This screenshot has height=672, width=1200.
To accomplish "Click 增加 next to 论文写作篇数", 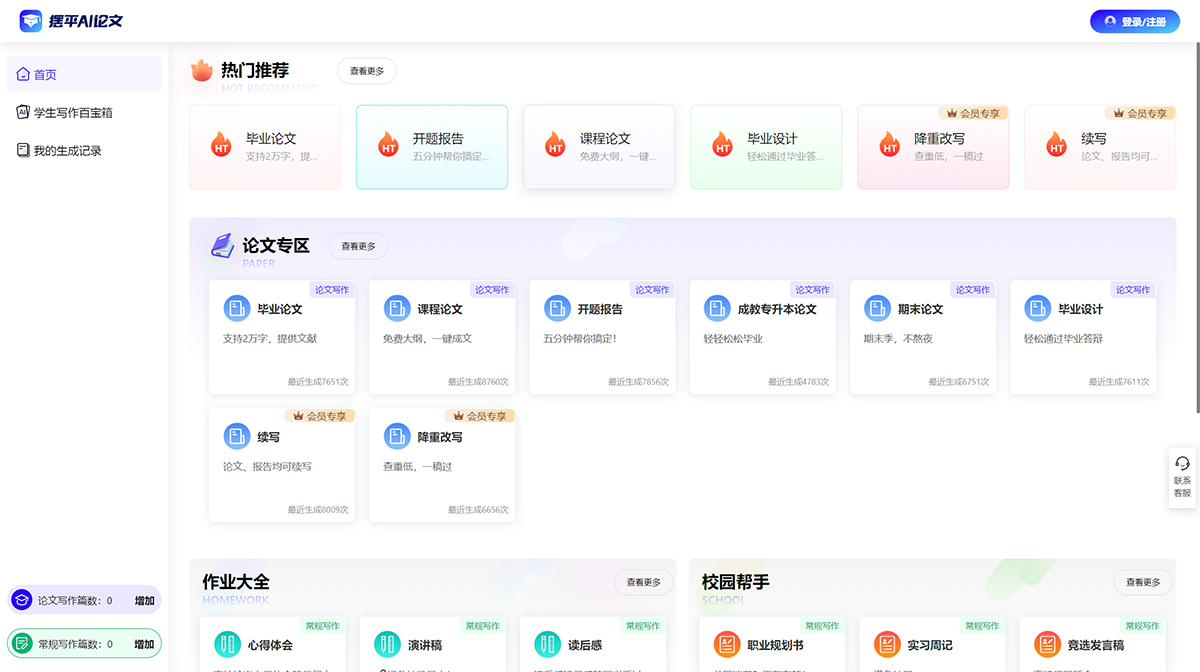I will [143, 600].
